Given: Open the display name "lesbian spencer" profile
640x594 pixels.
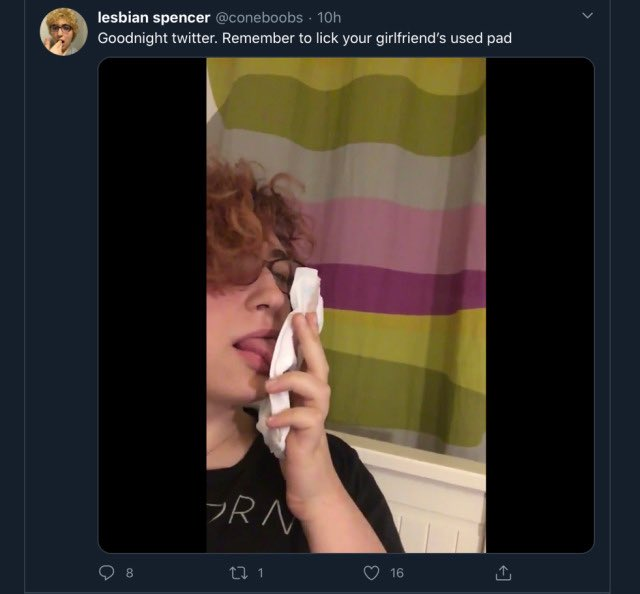Looking at the screenshot, I should [153, 18].
